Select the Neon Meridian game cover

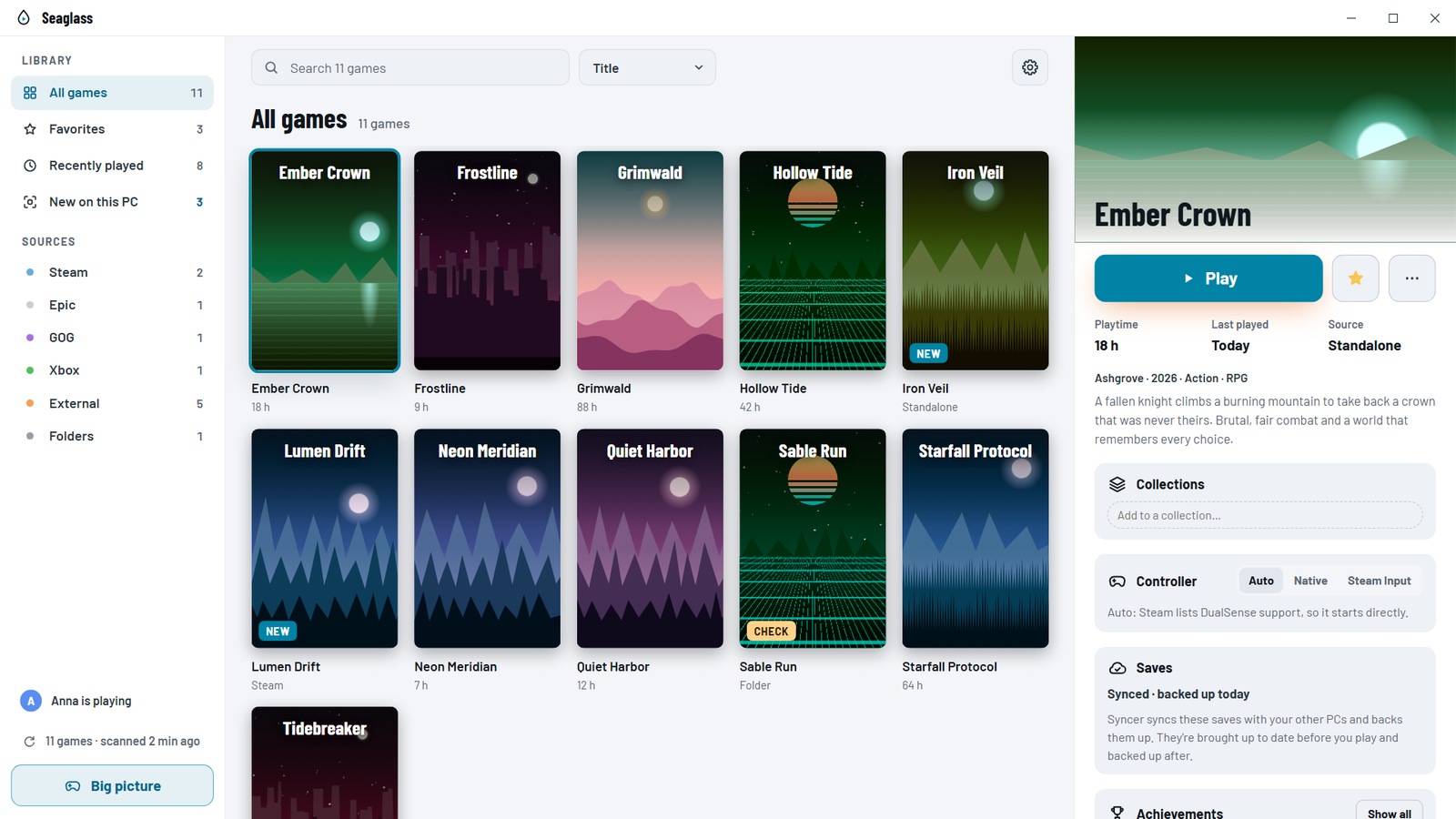pos(487,539)
